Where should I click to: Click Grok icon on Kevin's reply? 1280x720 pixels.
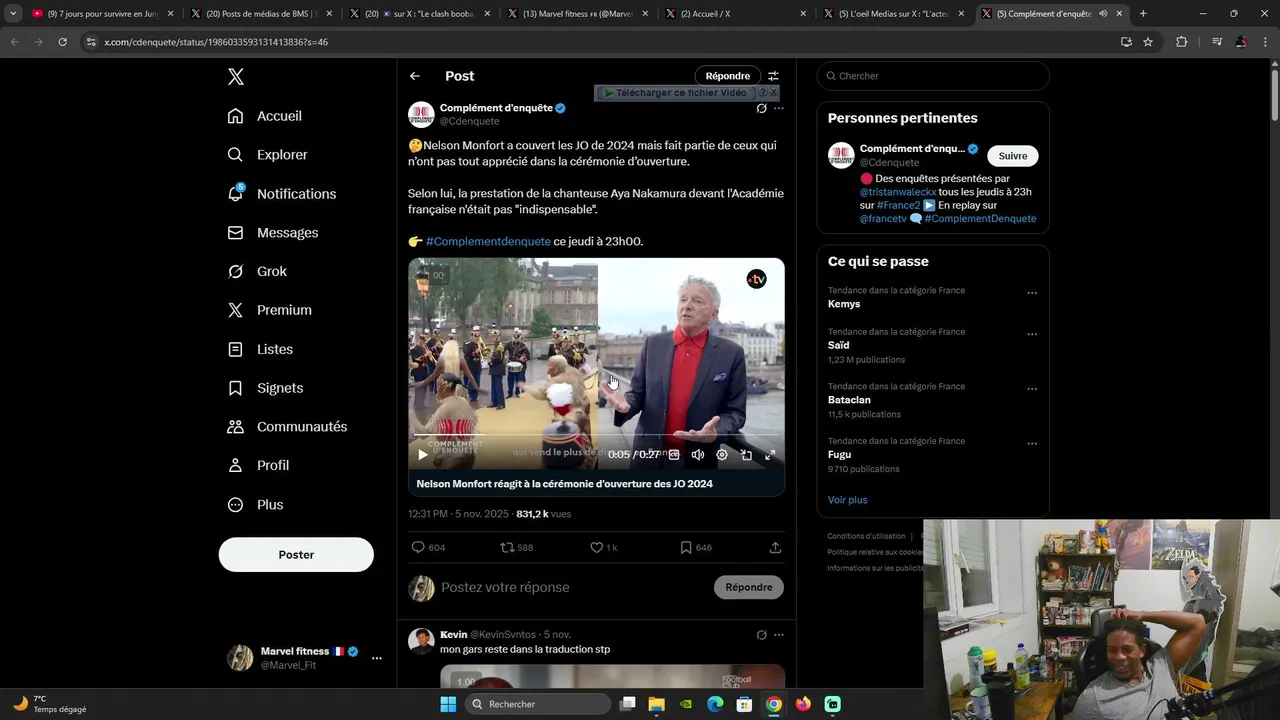pyautogui.click(x=761, y=635)
